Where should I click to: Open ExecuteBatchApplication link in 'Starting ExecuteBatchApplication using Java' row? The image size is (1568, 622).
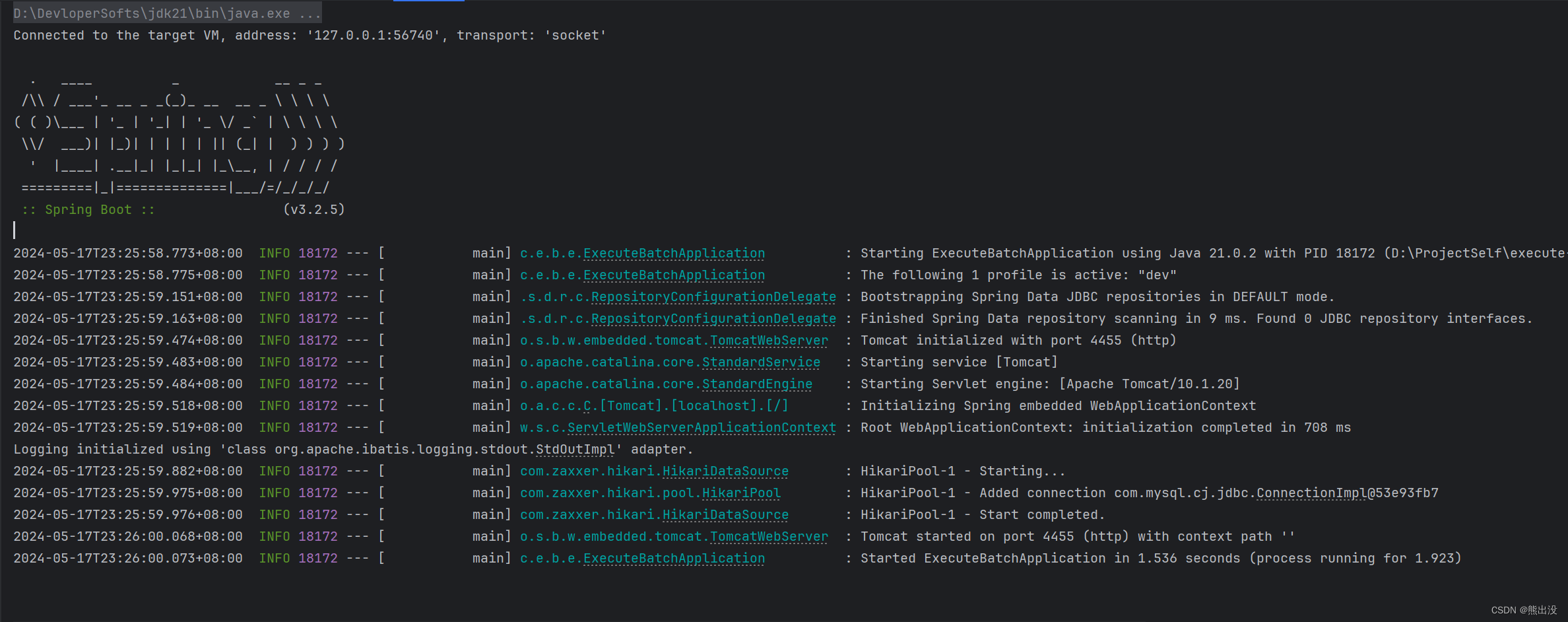pos(674,253)
